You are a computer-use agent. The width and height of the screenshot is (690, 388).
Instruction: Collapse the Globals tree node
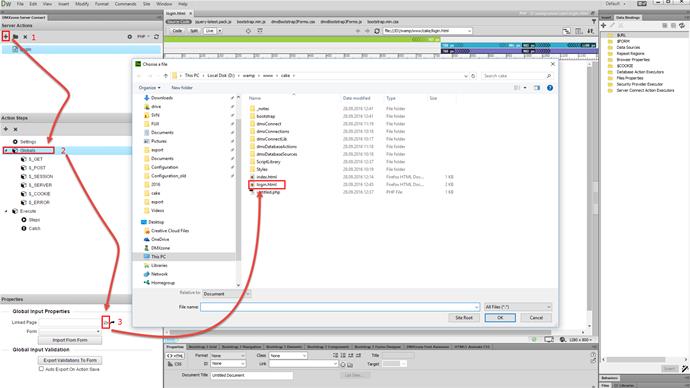[x=6, y=150]
